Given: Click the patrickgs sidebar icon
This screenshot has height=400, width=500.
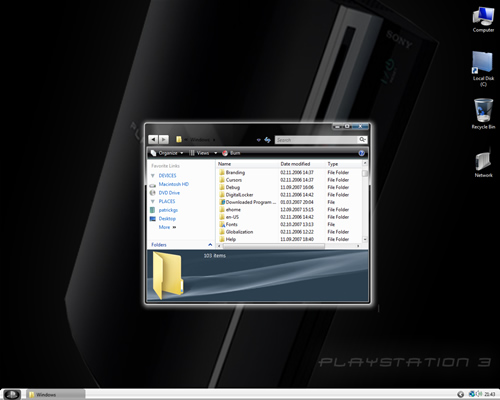Looking at the screenshot, I should pyautogui.click(x=152, y=210).
